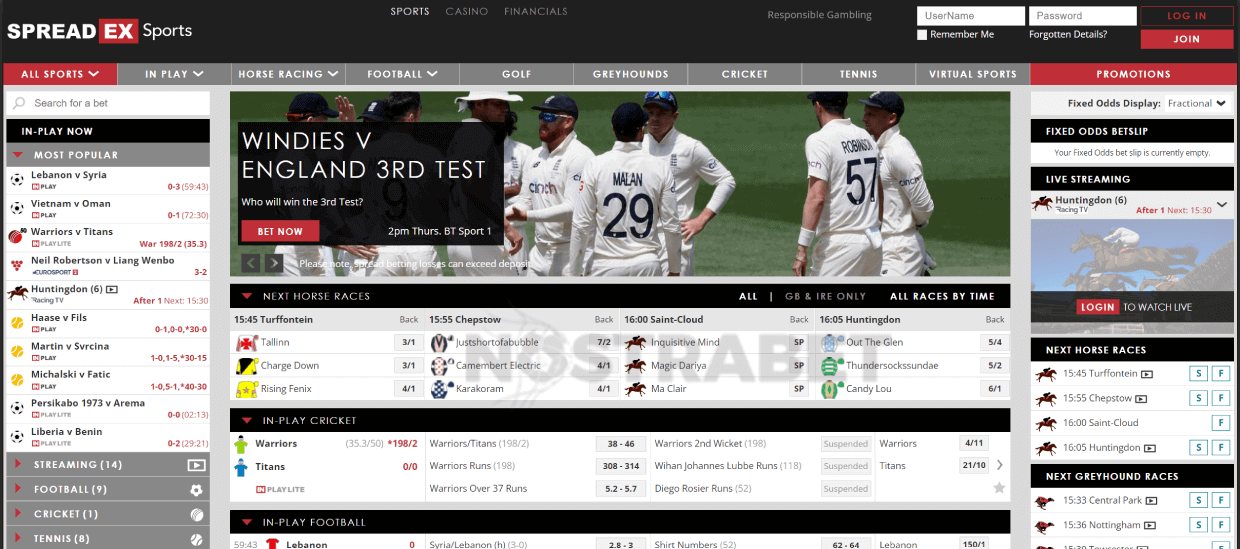
Task: Click the horse icon beside 15:45 Turffontein in sidebar
Action: point(1047,374)
